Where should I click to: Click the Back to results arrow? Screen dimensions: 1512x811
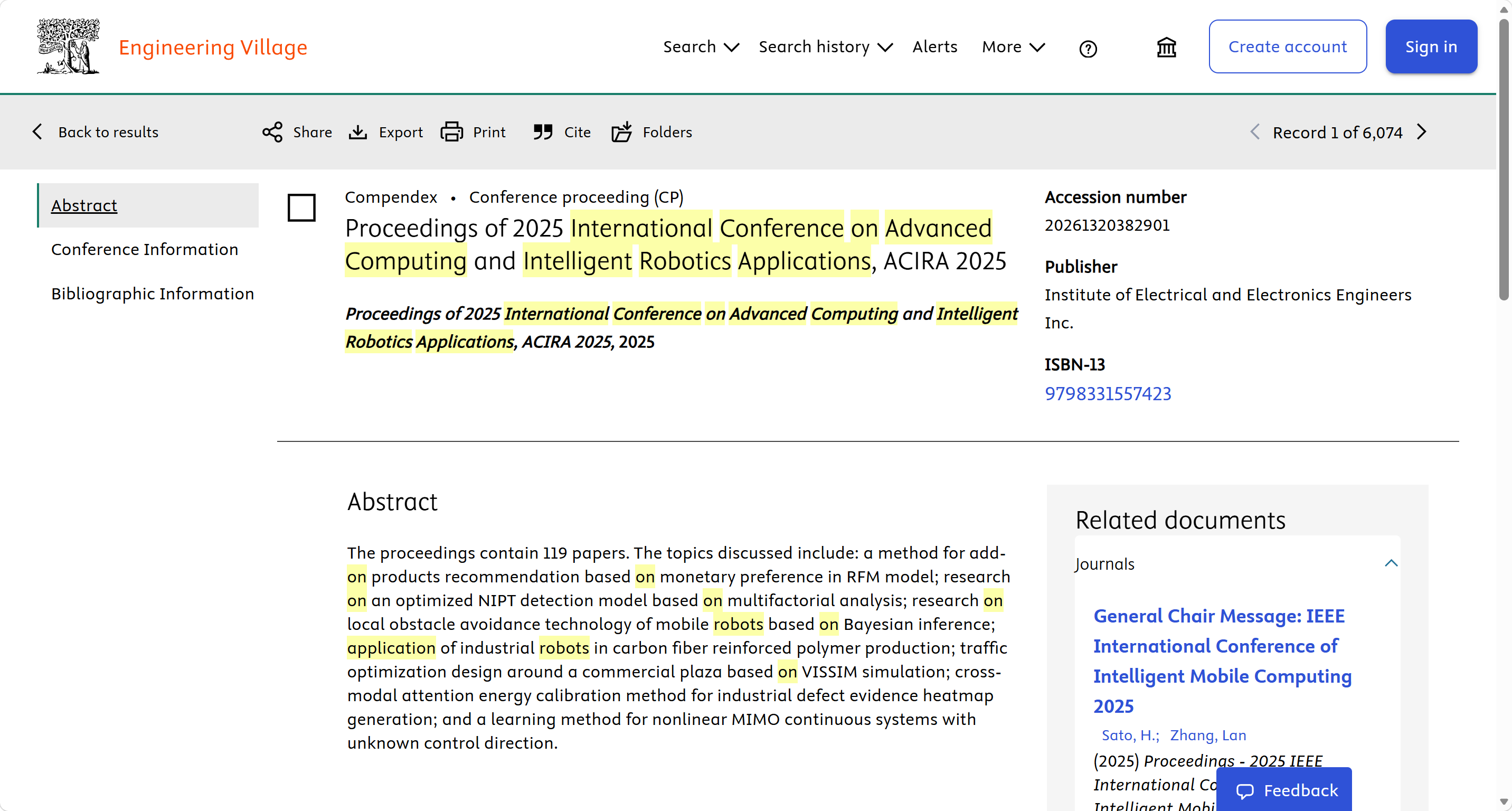37,131
